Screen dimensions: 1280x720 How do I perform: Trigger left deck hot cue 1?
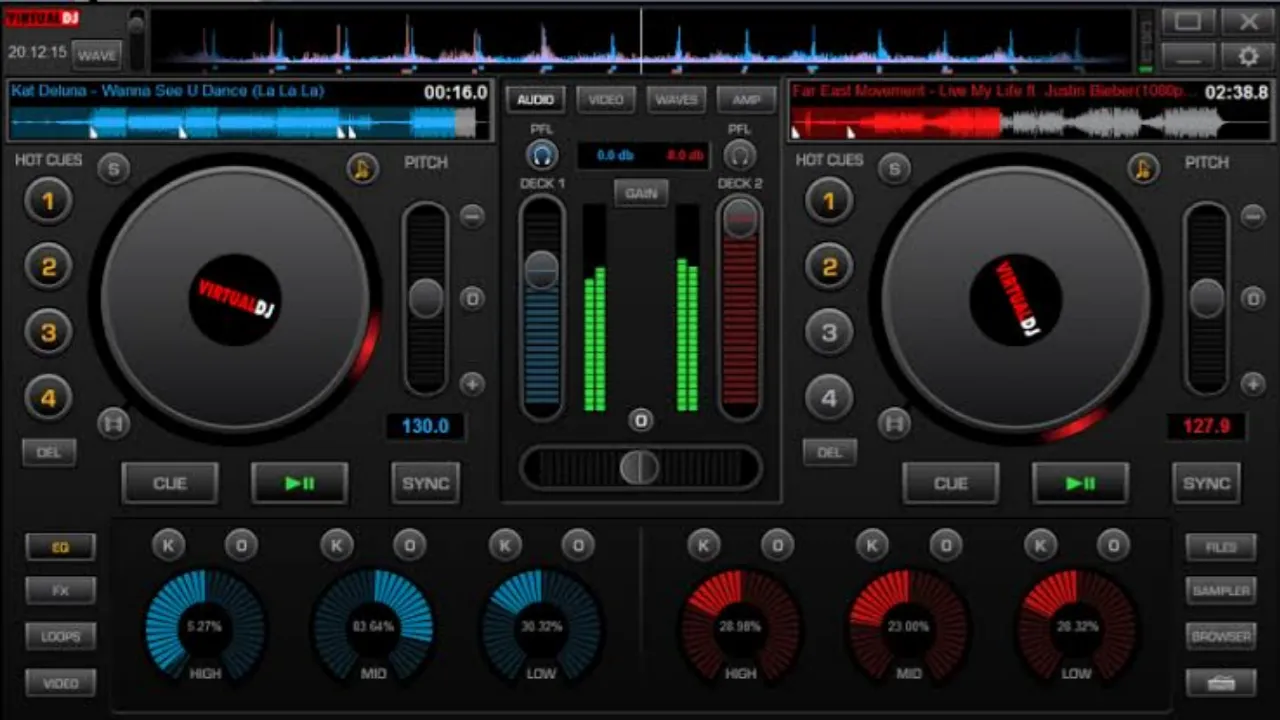[48, 202]
